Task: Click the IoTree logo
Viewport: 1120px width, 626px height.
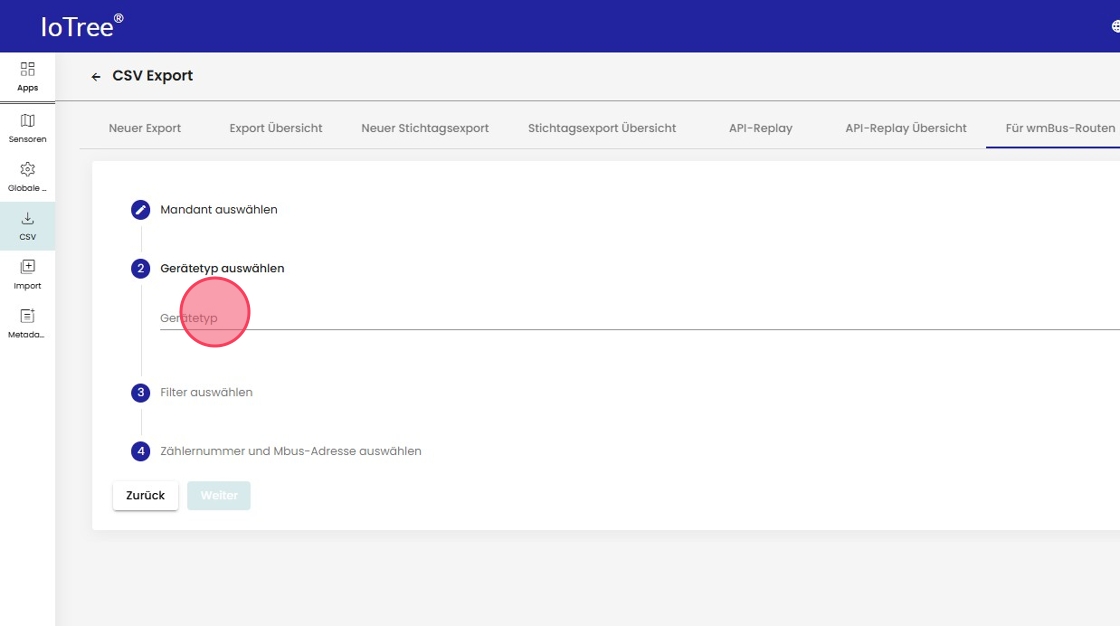Action: point(82,27)
